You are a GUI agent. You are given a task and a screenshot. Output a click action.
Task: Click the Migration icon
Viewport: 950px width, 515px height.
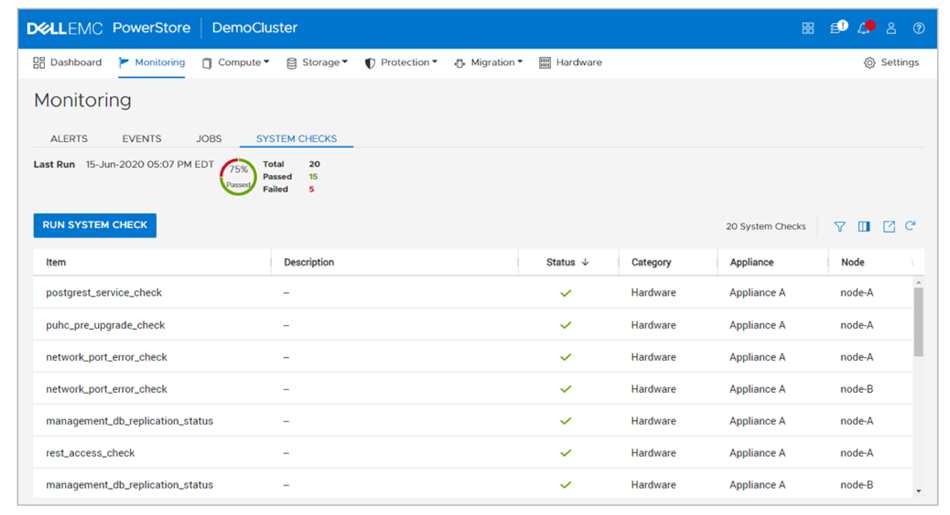coord(460,63)
